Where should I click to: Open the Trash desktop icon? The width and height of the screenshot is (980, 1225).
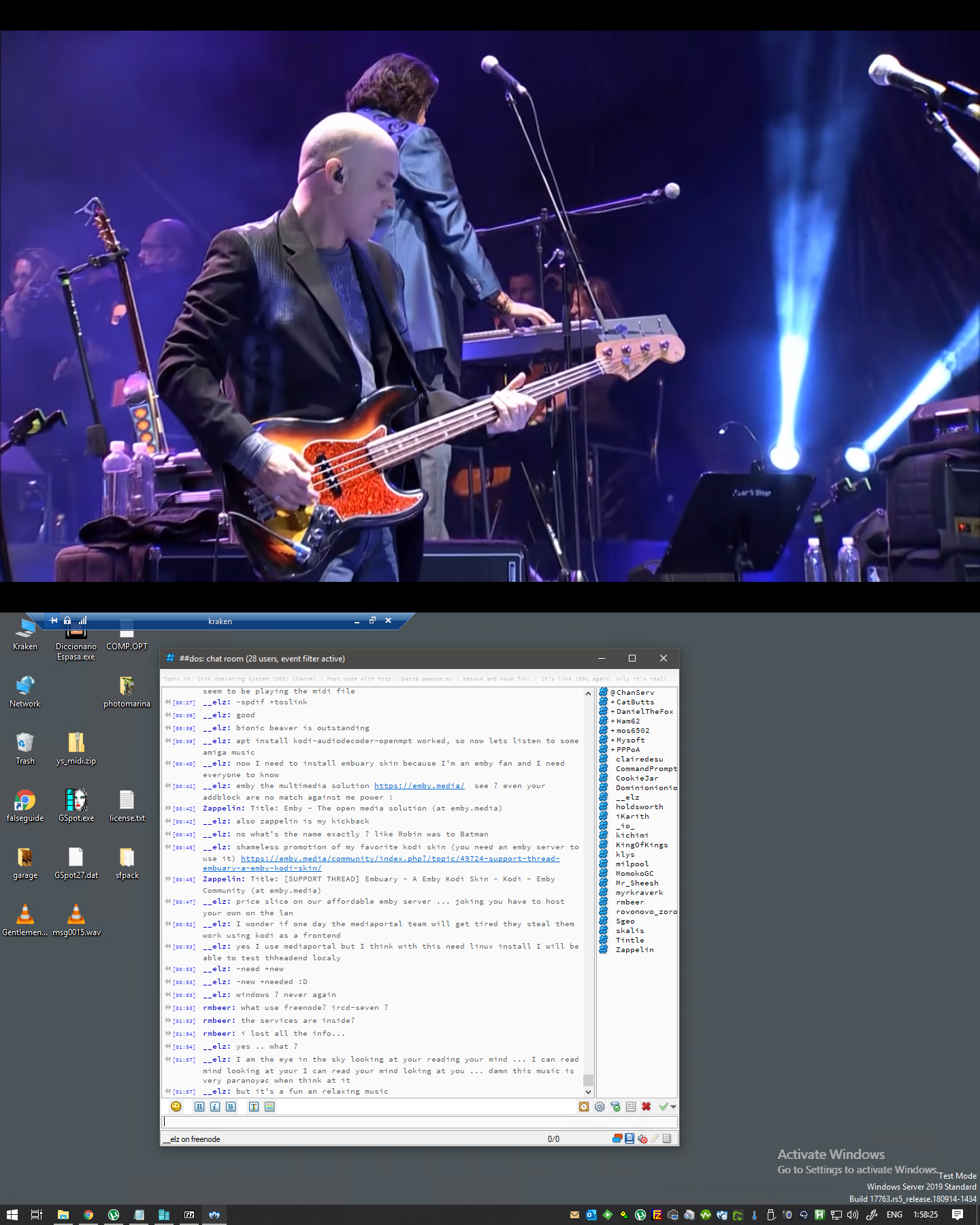pyautogui.click(x=25, y=749)
